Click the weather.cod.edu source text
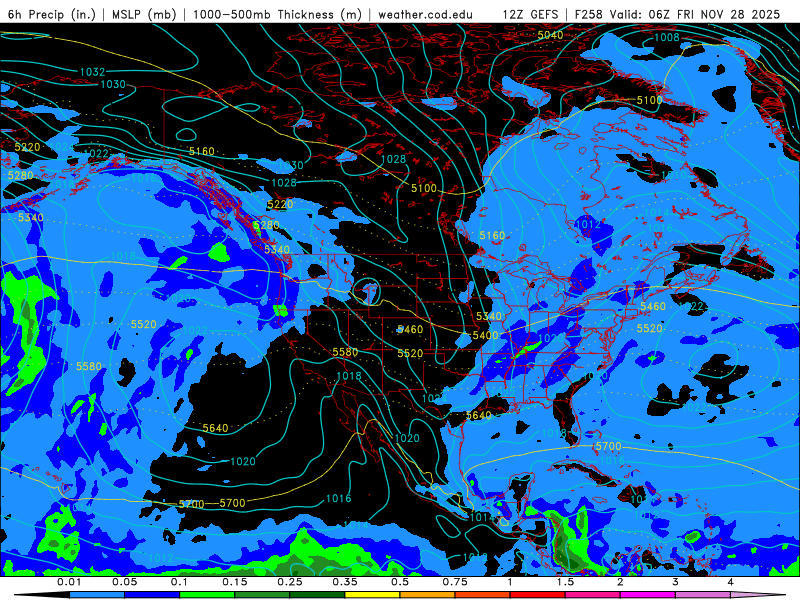This screenshot has width=800, height=600. pyautogui.click(x=425, y=14)
